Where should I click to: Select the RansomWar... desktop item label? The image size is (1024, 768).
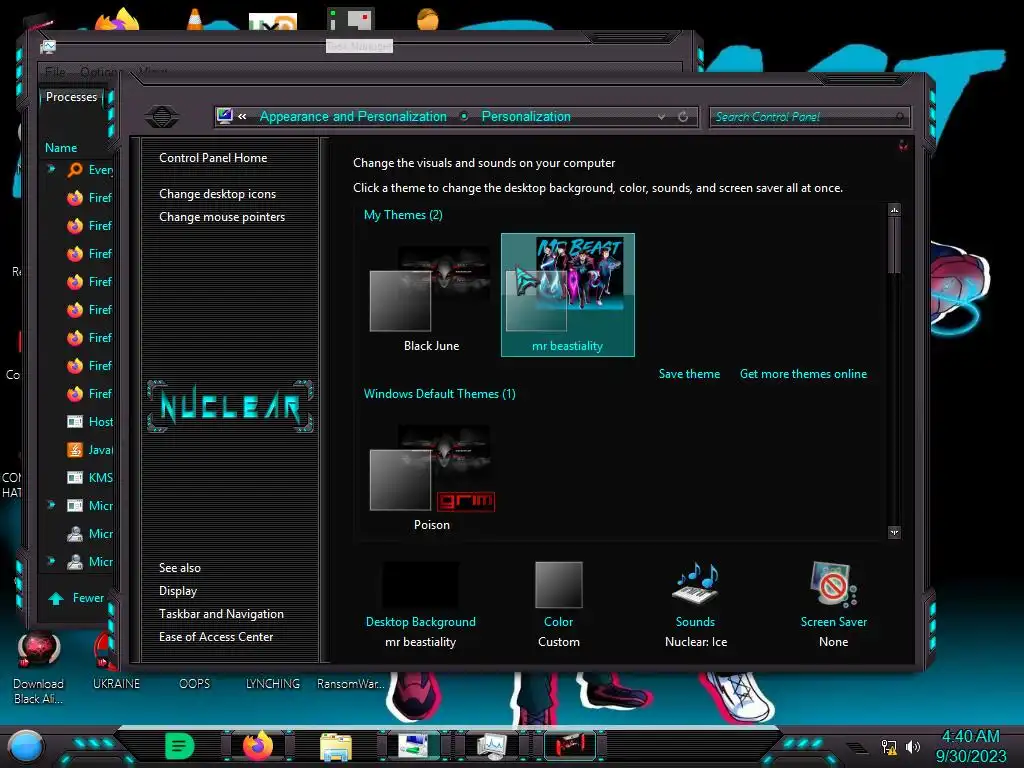[351, 684]
